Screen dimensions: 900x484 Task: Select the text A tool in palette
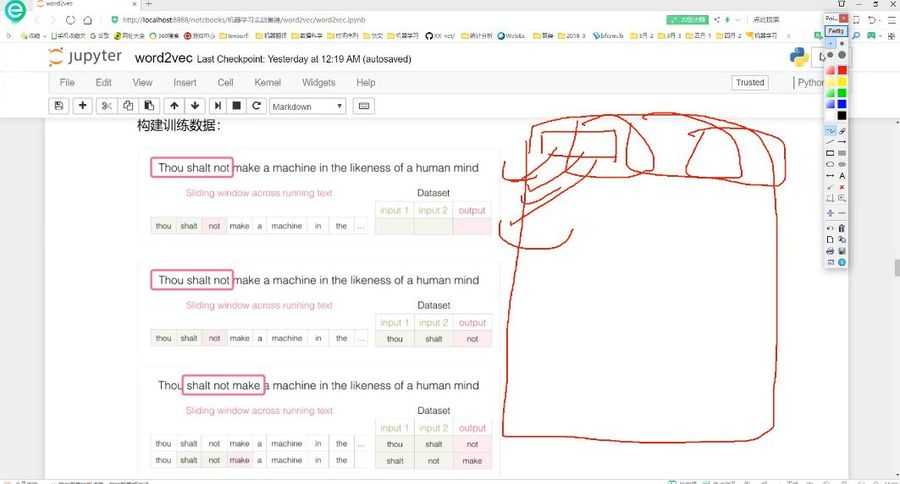pos(841,176)
